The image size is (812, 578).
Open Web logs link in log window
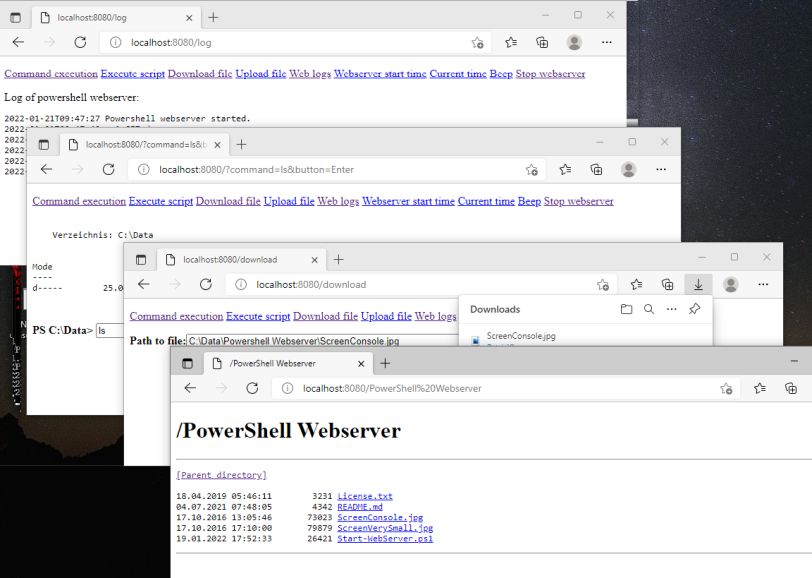310,74
